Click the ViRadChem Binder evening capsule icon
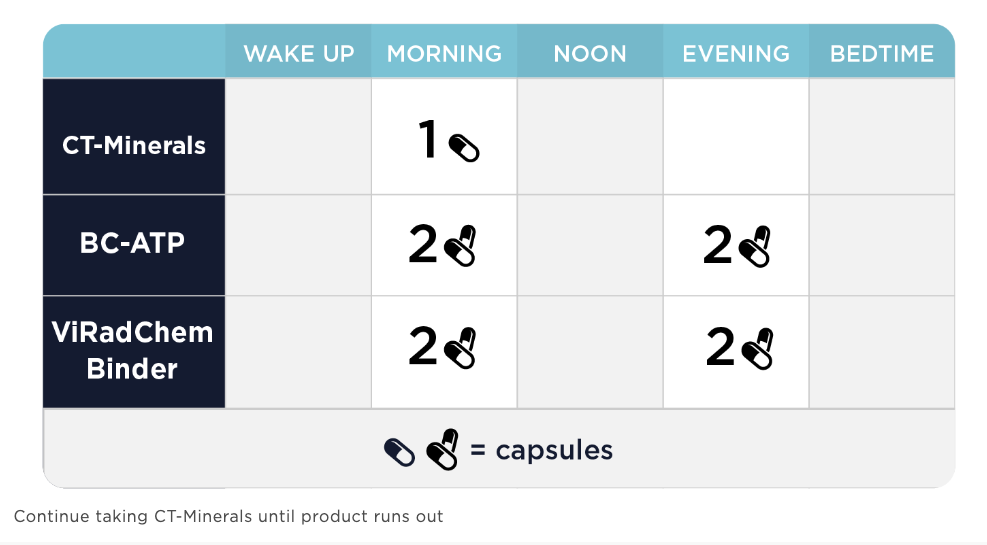This screenshot has height=545, width=987. pyautogui.click(x=757, y=349)
